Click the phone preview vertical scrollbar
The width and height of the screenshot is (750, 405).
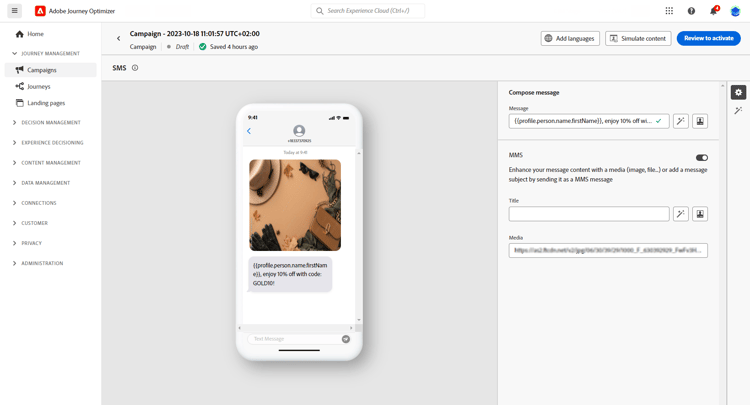pos(359,236)
